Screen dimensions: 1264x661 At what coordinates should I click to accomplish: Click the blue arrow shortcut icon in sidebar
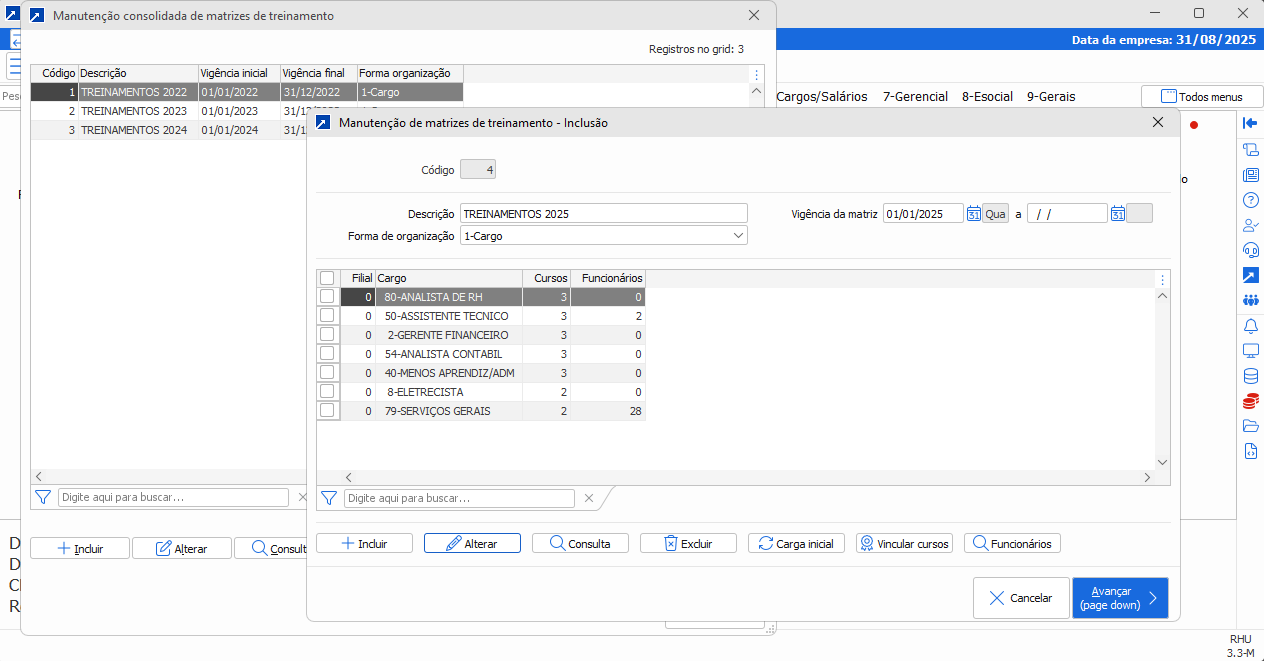click(1250, 275)
